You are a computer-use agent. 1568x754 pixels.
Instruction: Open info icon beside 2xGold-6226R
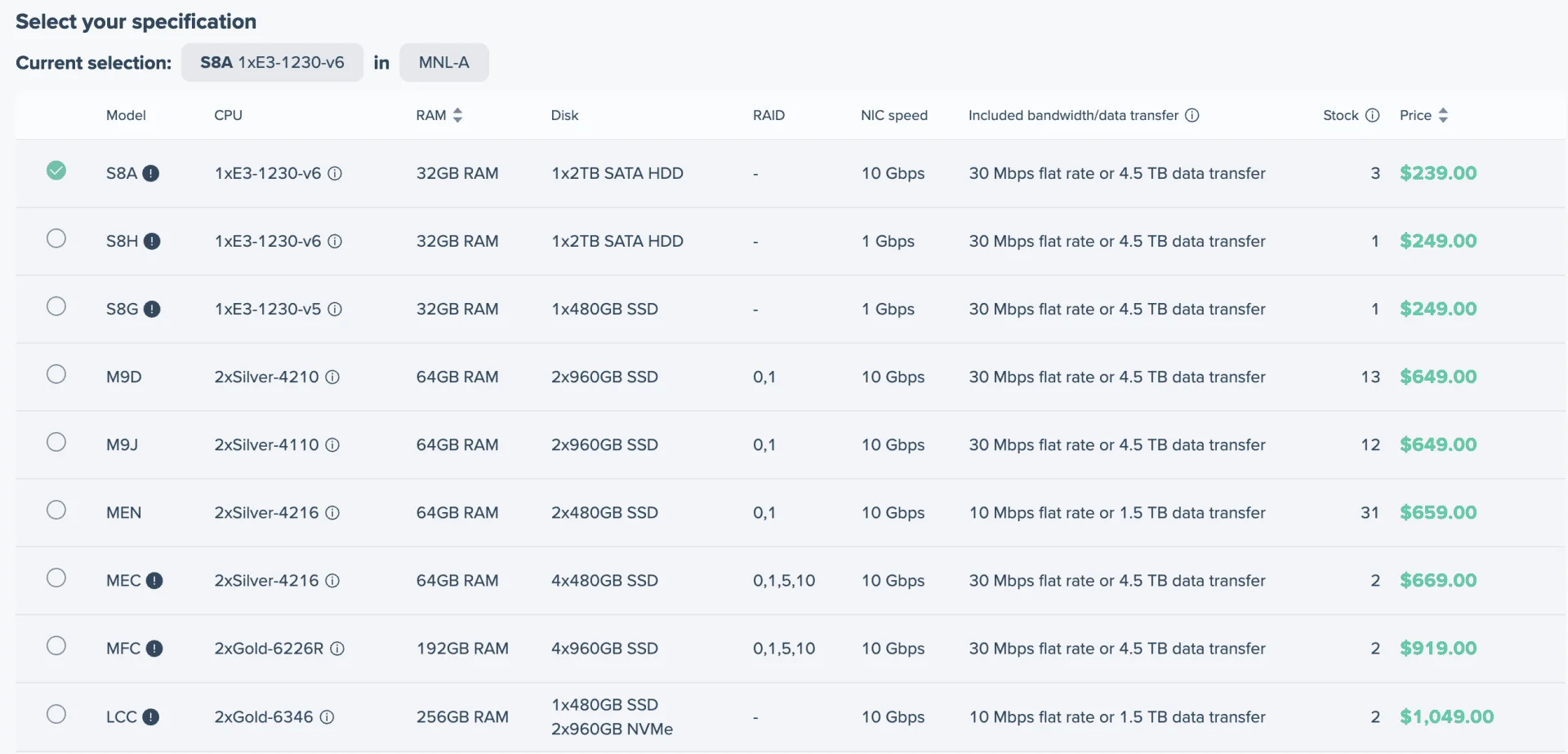point(337,649)
